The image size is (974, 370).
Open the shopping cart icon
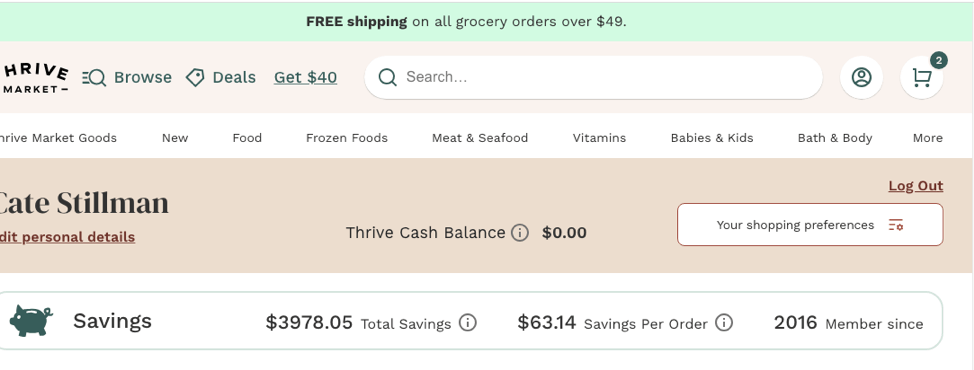921,78
